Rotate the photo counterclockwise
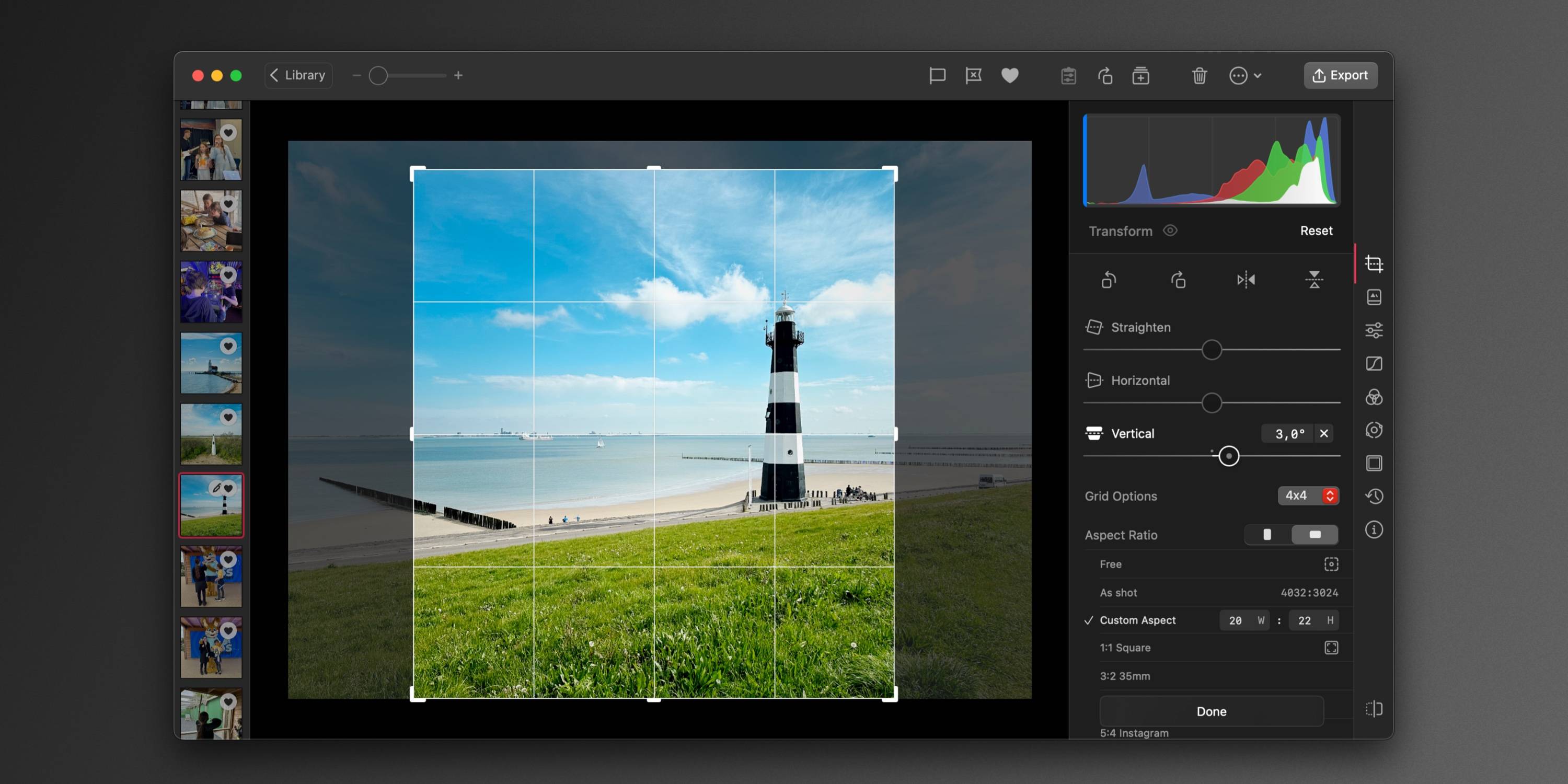 [1108, 280]
